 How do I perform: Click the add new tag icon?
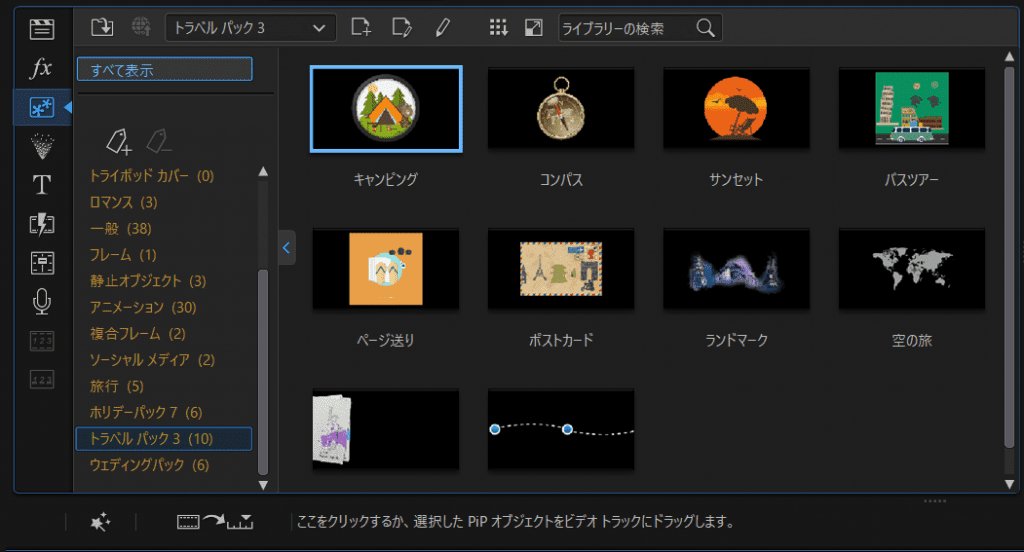[119, 142]
